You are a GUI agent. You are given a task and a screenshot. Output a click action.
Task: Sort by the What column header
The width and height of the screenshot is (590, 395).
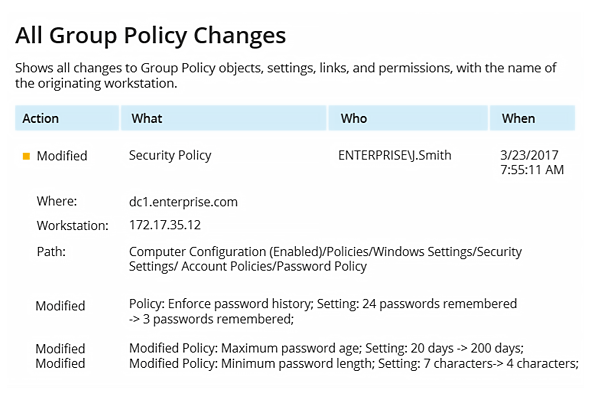click(x=224, y=118)
